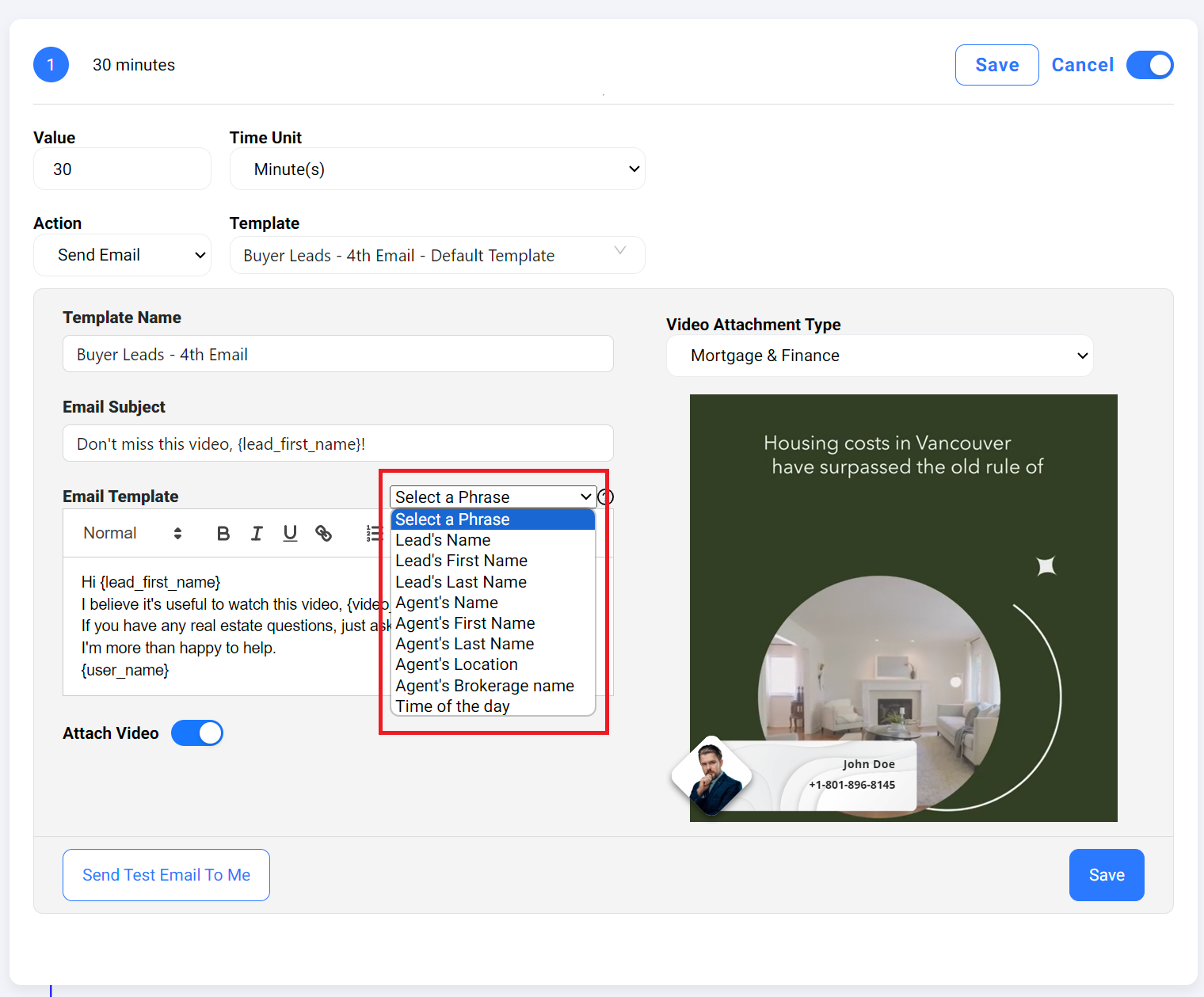Click the ordered list icon

374,534
